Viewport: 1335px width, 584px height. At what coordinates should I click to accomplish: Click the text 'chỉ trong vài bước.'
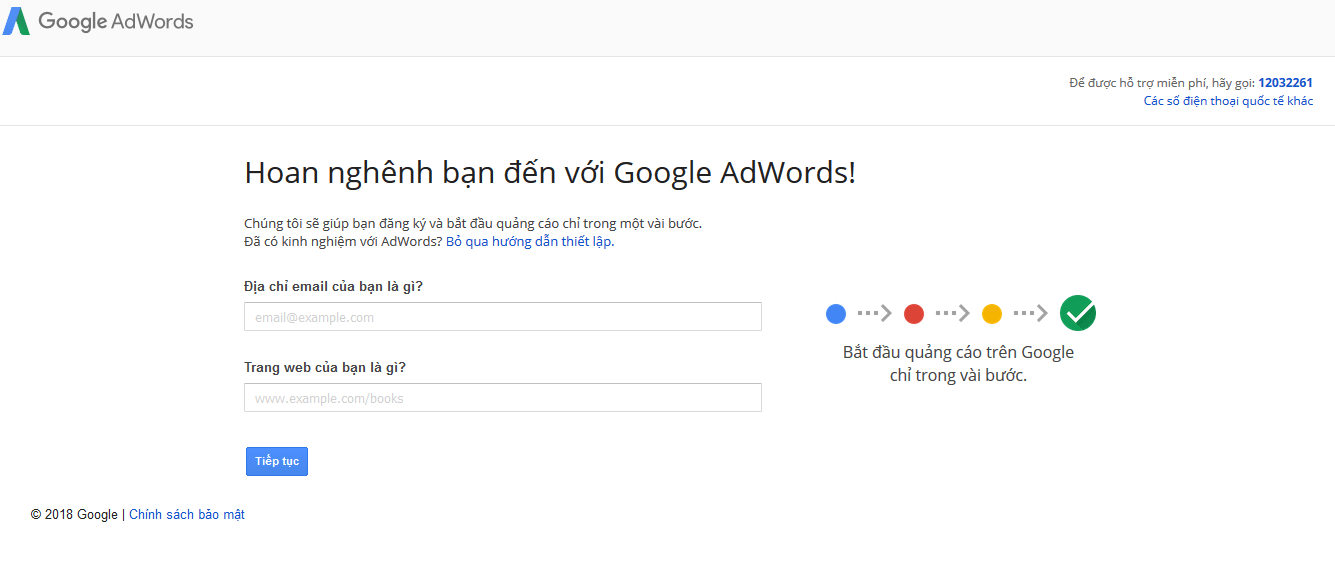958,376
